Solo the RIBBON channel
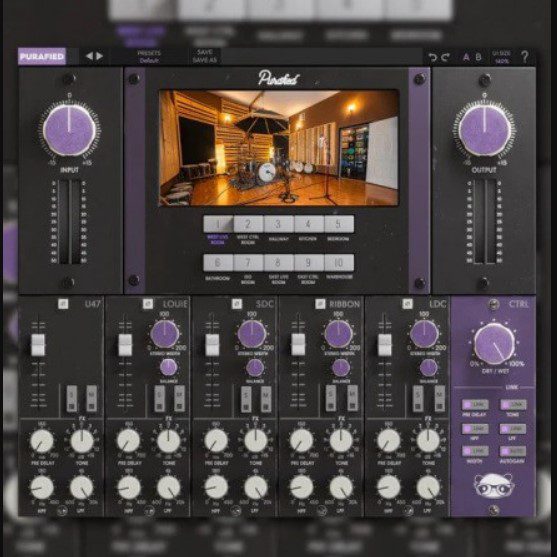This screenshot has height=557, width=557. pos(331,399)
